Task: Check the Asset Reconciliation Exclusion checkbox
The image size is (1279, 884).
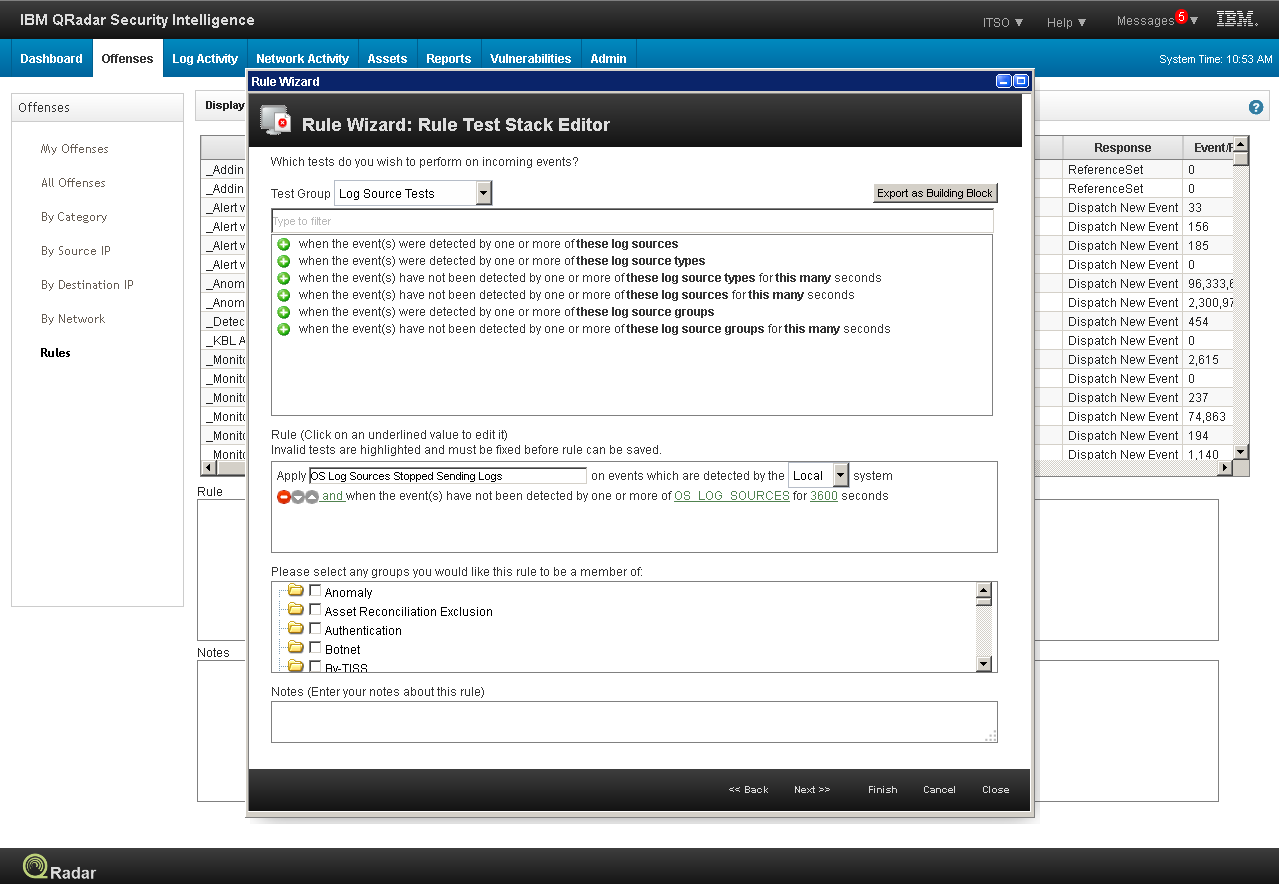Action: pos(315,610)
